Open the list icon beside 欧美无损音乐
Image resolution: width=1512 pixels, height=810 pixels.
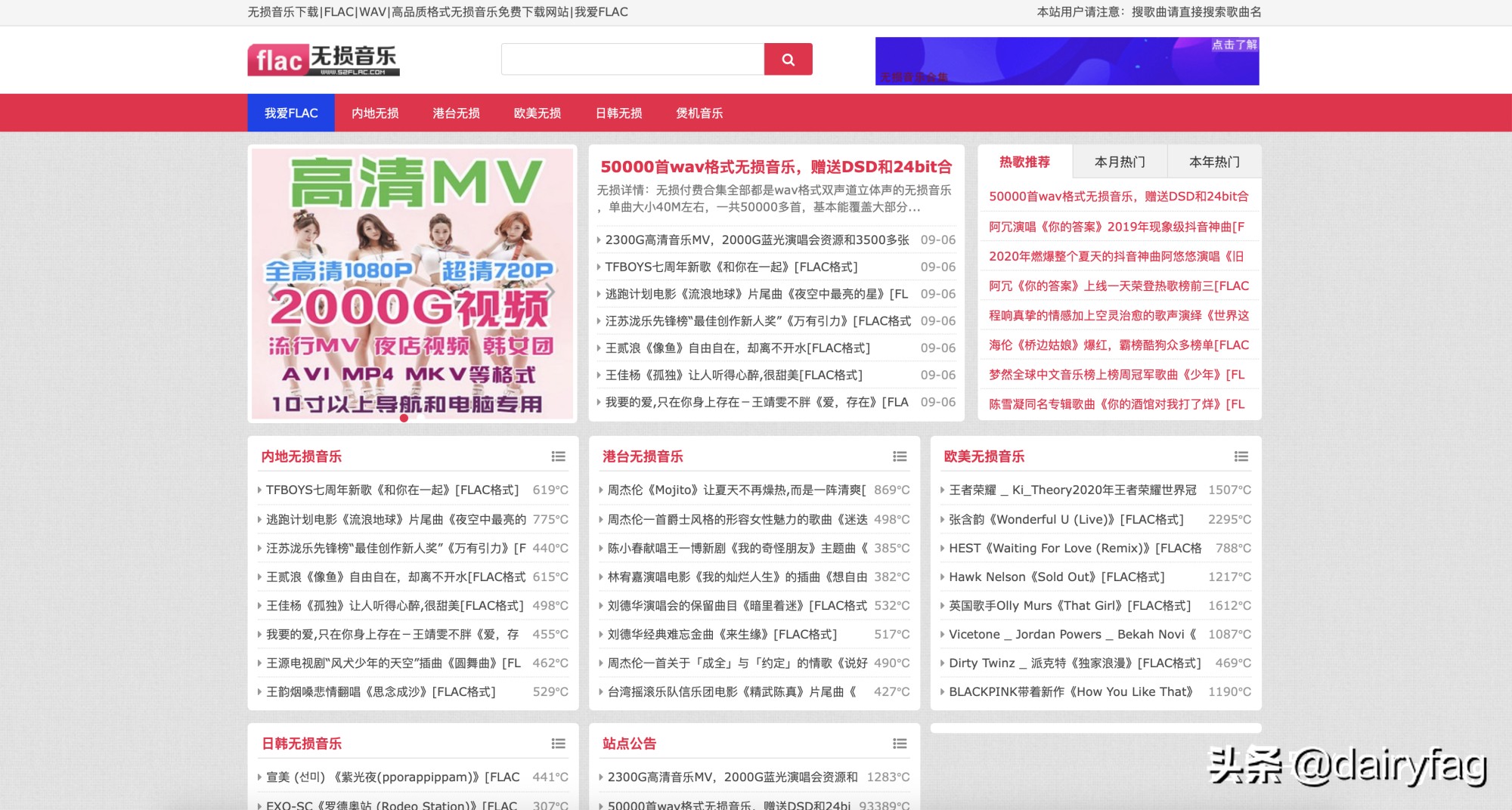pos(1241,456)
